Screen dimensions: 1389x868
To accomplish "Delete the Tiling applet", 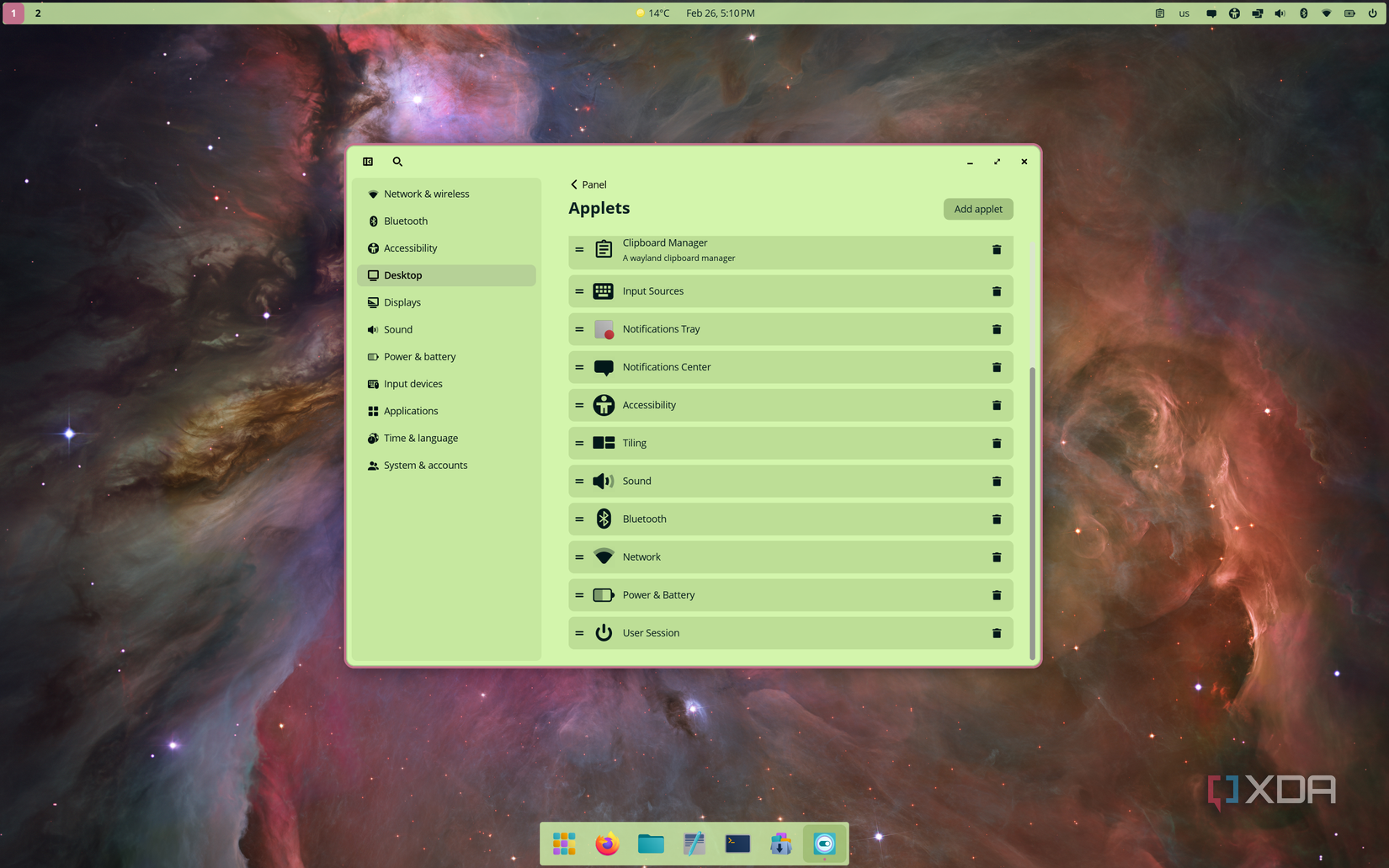I will pos(996,443).
